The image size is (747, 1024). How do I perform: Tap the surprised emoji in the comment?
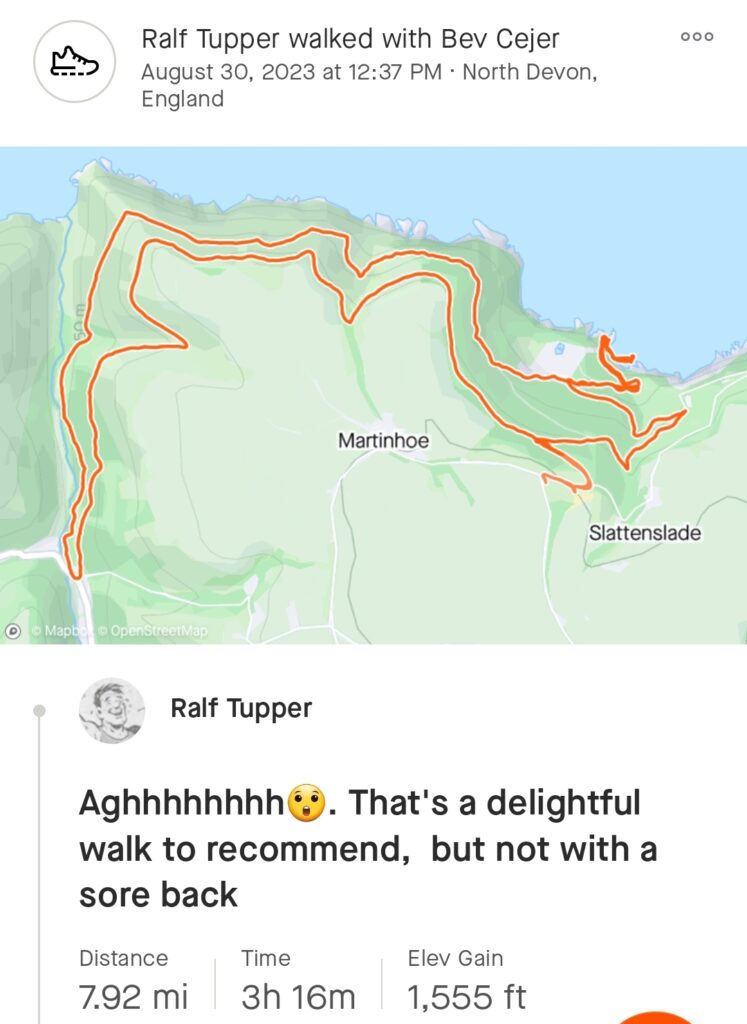[x=306, y=803]
